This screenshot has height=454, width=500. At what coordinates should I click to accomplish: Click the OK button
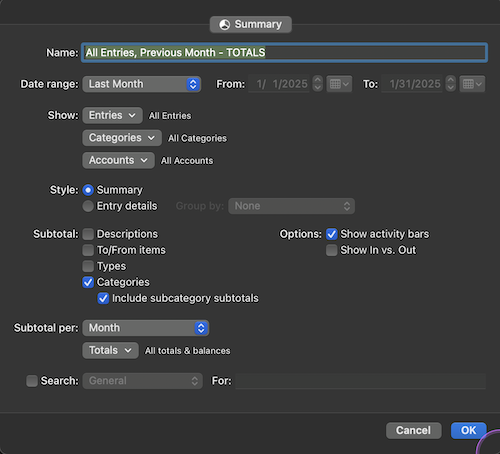468,430
